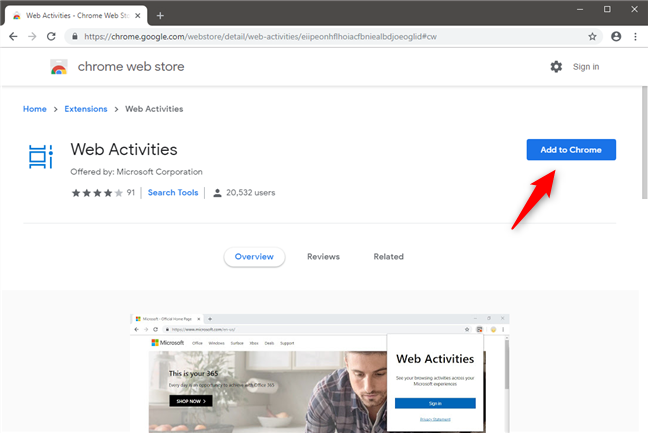The width and height of the screenshot is (648, 433).
Task: Open the extension preview screenshot
Action: pyautogui.click(x=319, y=374)
